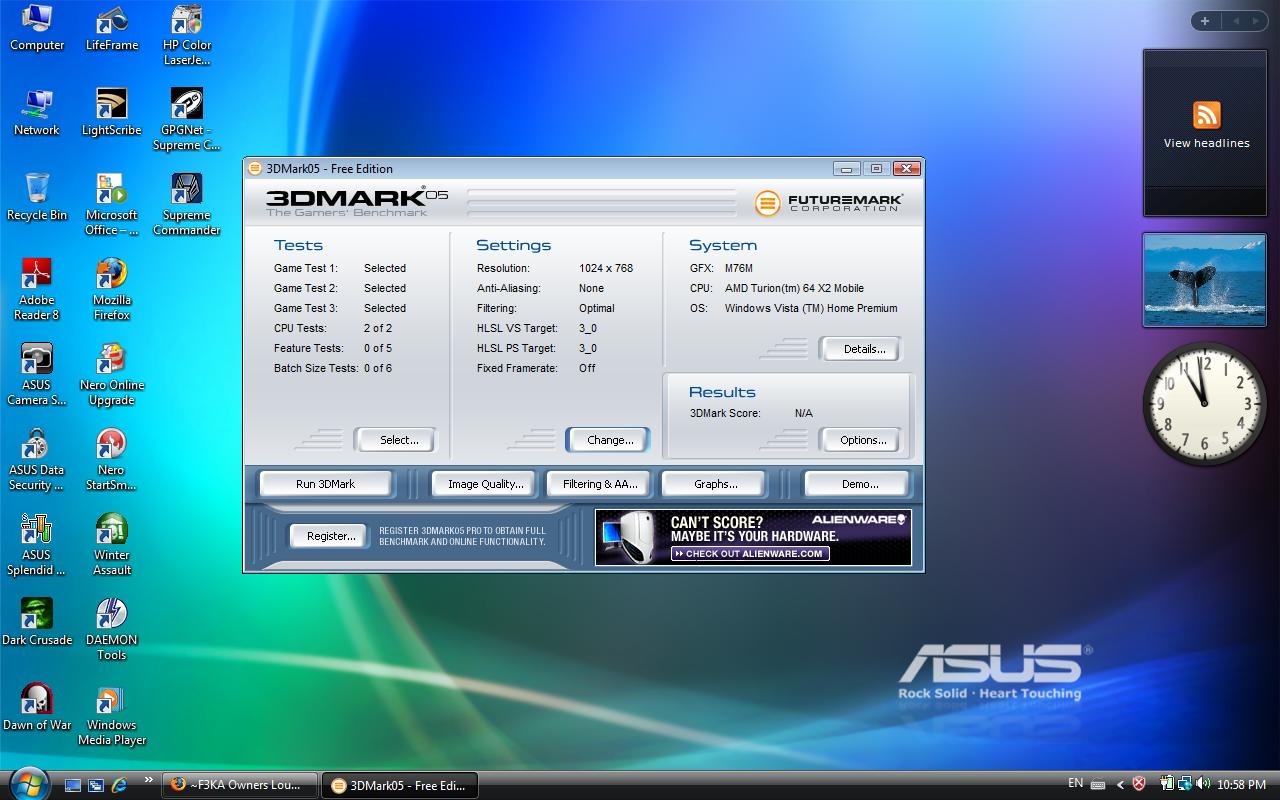Click the 1024 x 768 resolution value
The image size is (1280, 800).
point(606,268)
